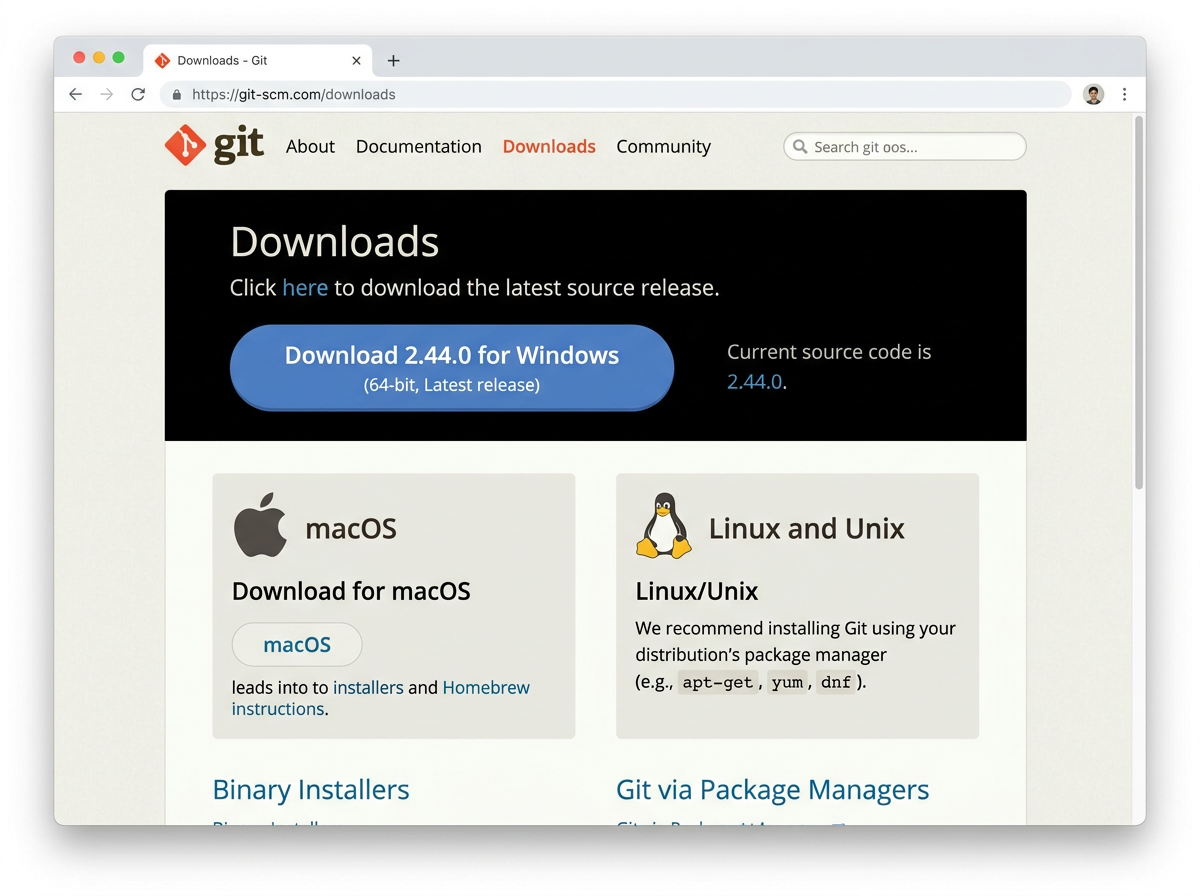Click the 'Current source code is' text
The width and height of the screenshot is (1200, 896).
[x=829, y=352]
